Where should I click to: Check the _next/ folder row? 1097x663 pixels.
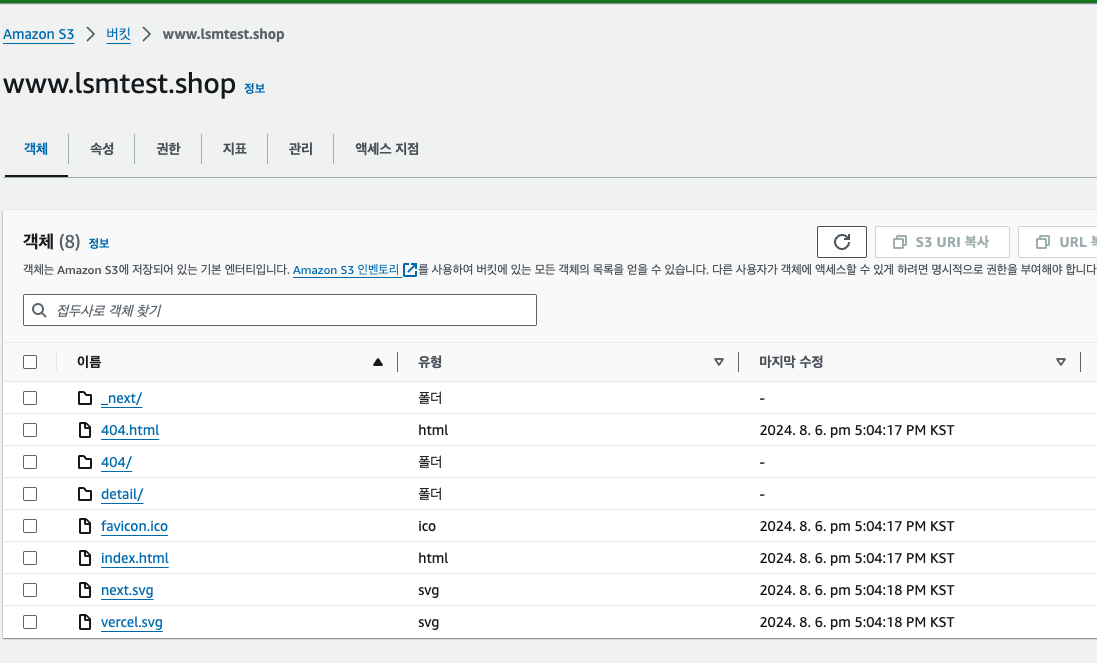coord(30,398)
